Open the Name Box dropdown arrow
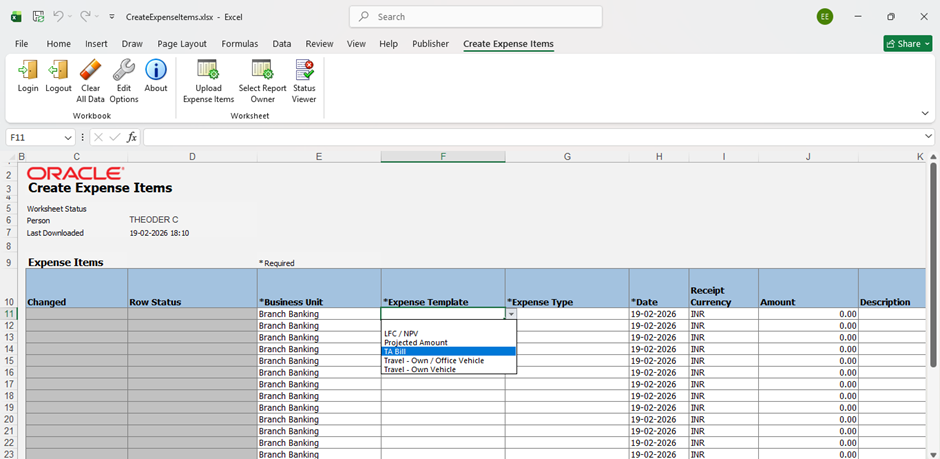Image resolution: width=940 pixels, height=459 pixels. (68, 138)
